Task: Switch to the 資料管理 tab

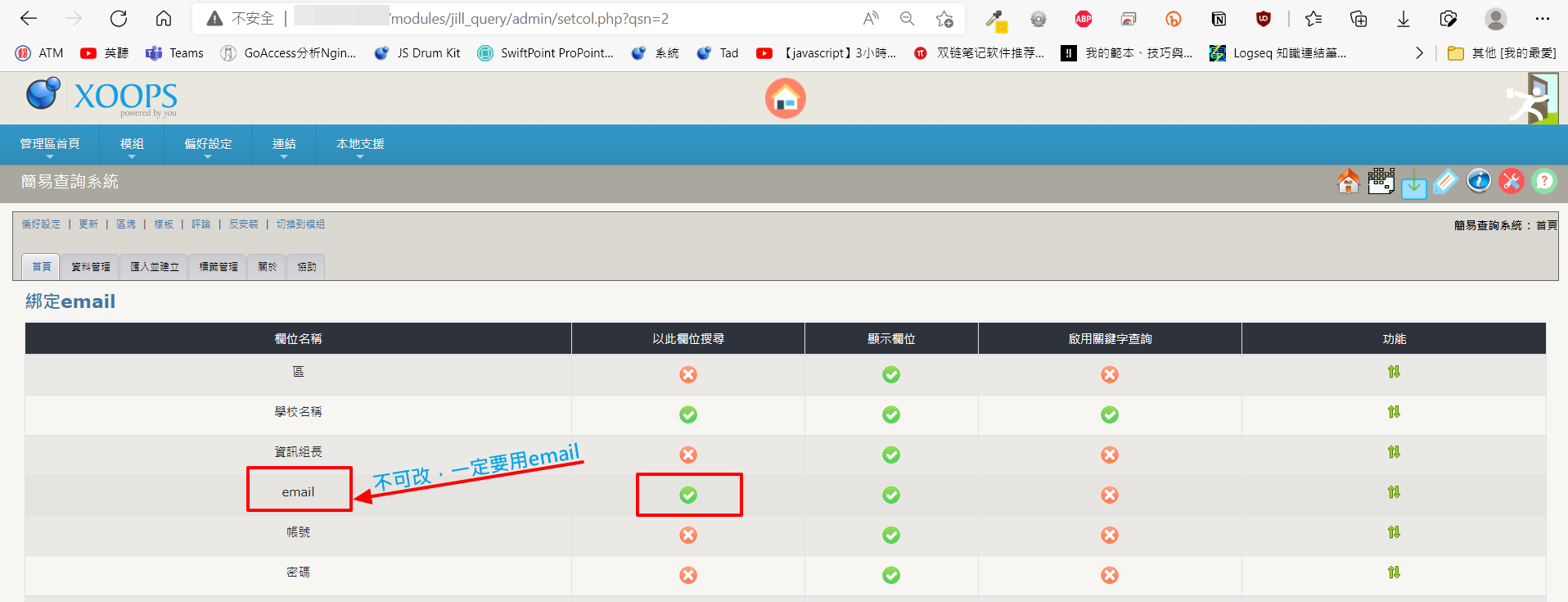Action: tap(90, 267)
